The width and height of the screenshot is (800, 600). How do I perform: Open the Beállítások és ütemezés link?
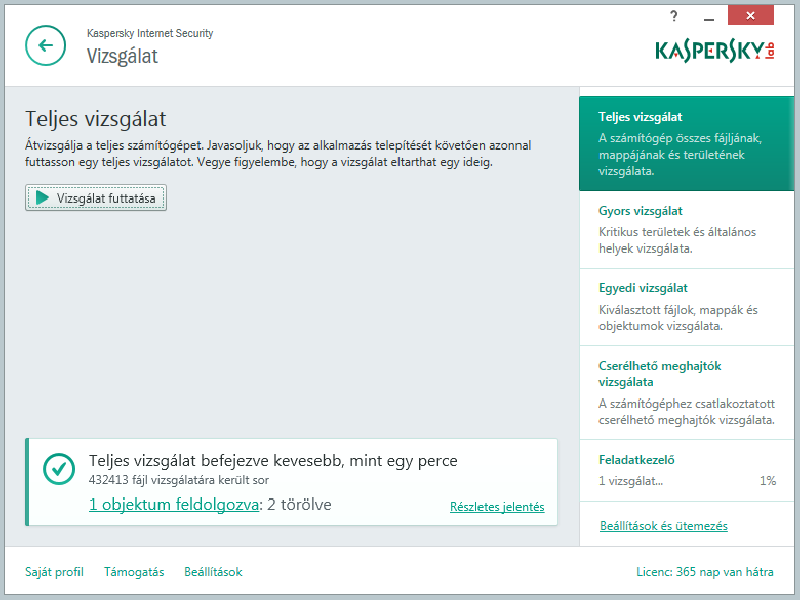point(664,526)
